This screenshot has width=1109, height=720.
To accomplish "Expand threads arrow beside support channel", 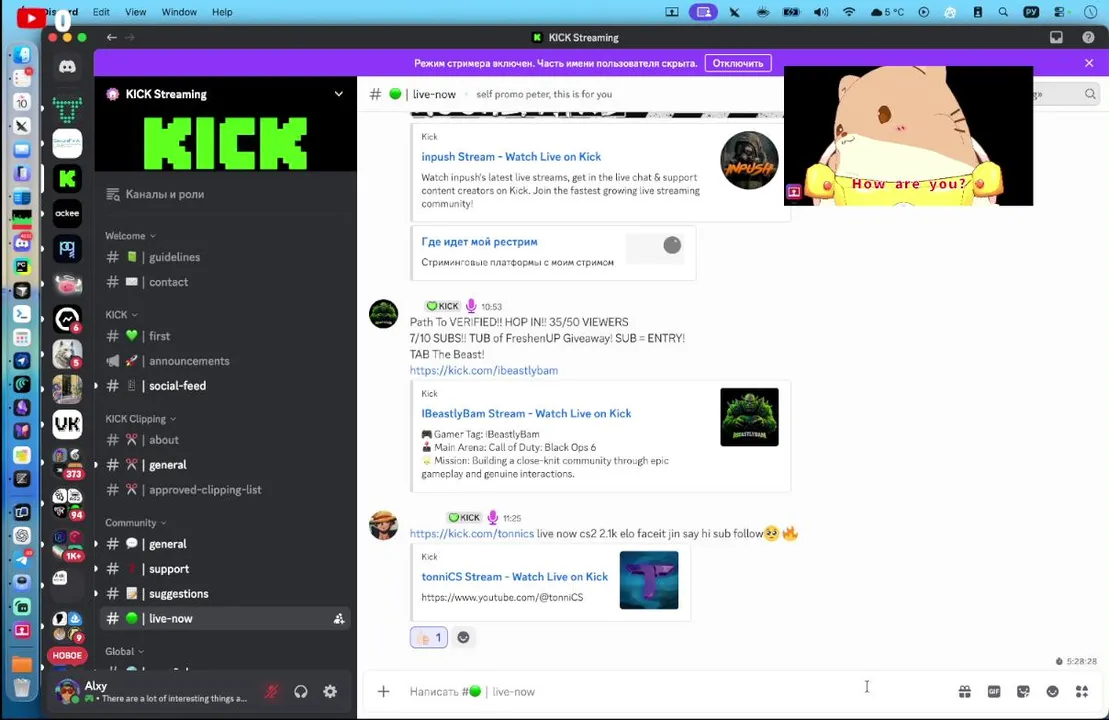I will (x=96, y=569).
